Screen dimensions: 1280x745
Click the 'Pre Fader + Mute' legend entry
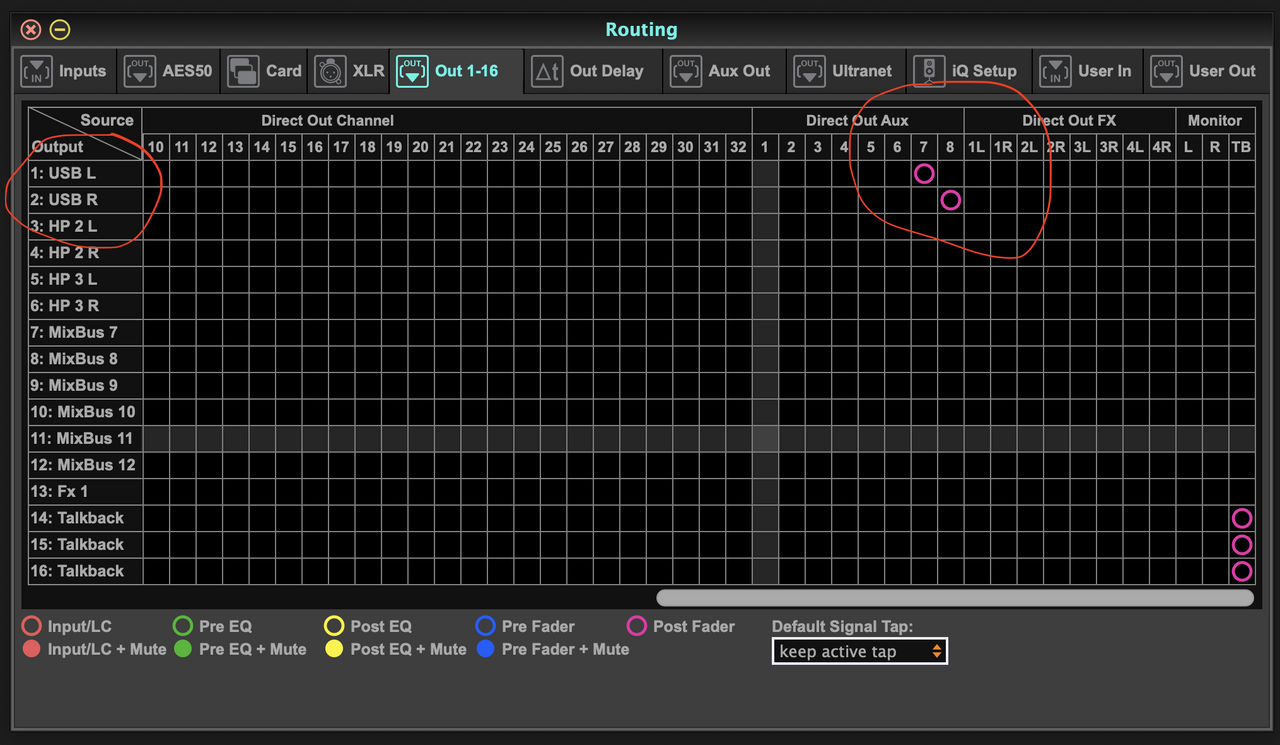tap(552, 649)
